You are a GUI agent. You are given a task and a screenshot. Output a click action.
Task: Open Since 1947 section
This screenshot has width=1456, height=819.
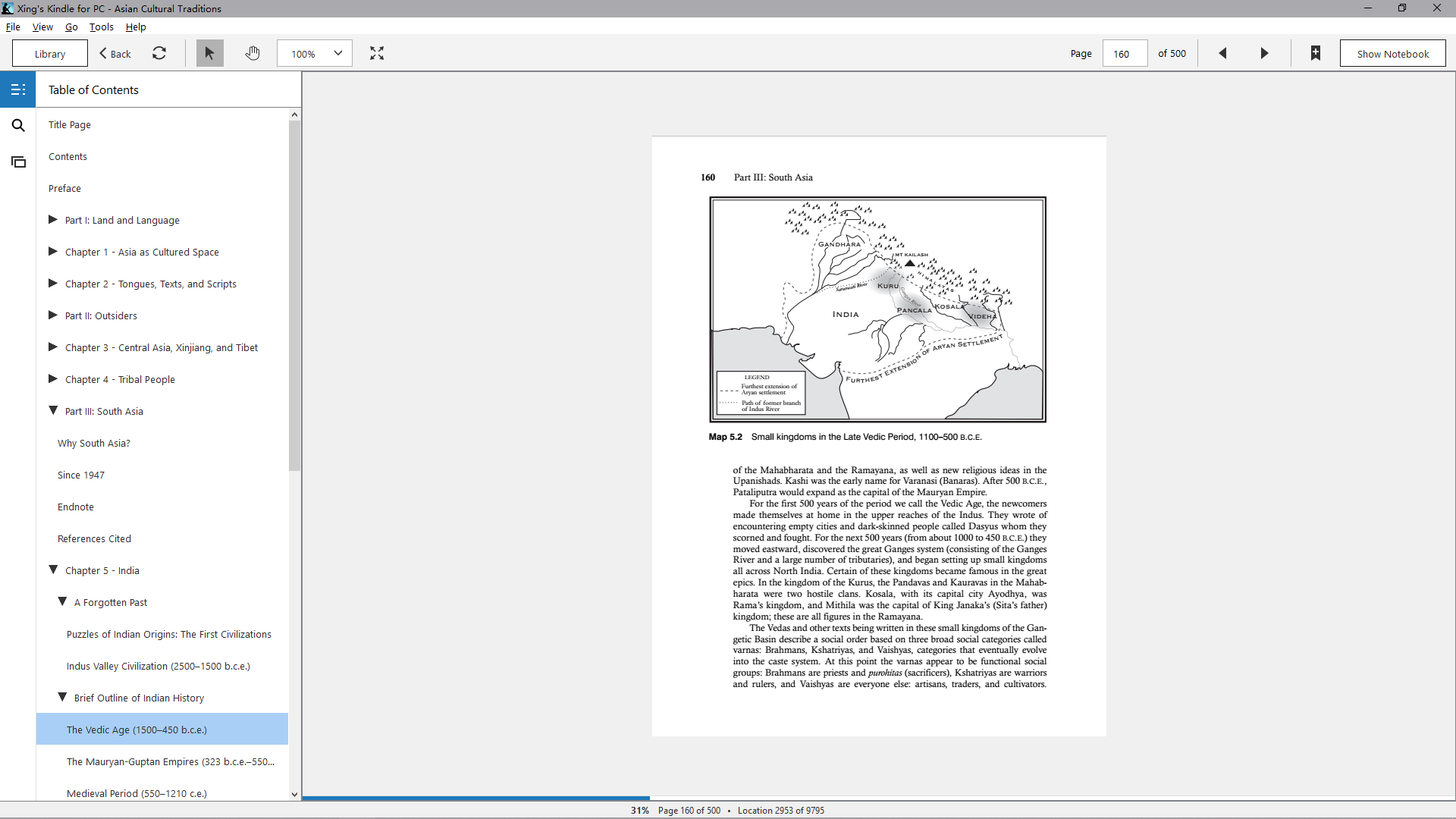point(81,475)
